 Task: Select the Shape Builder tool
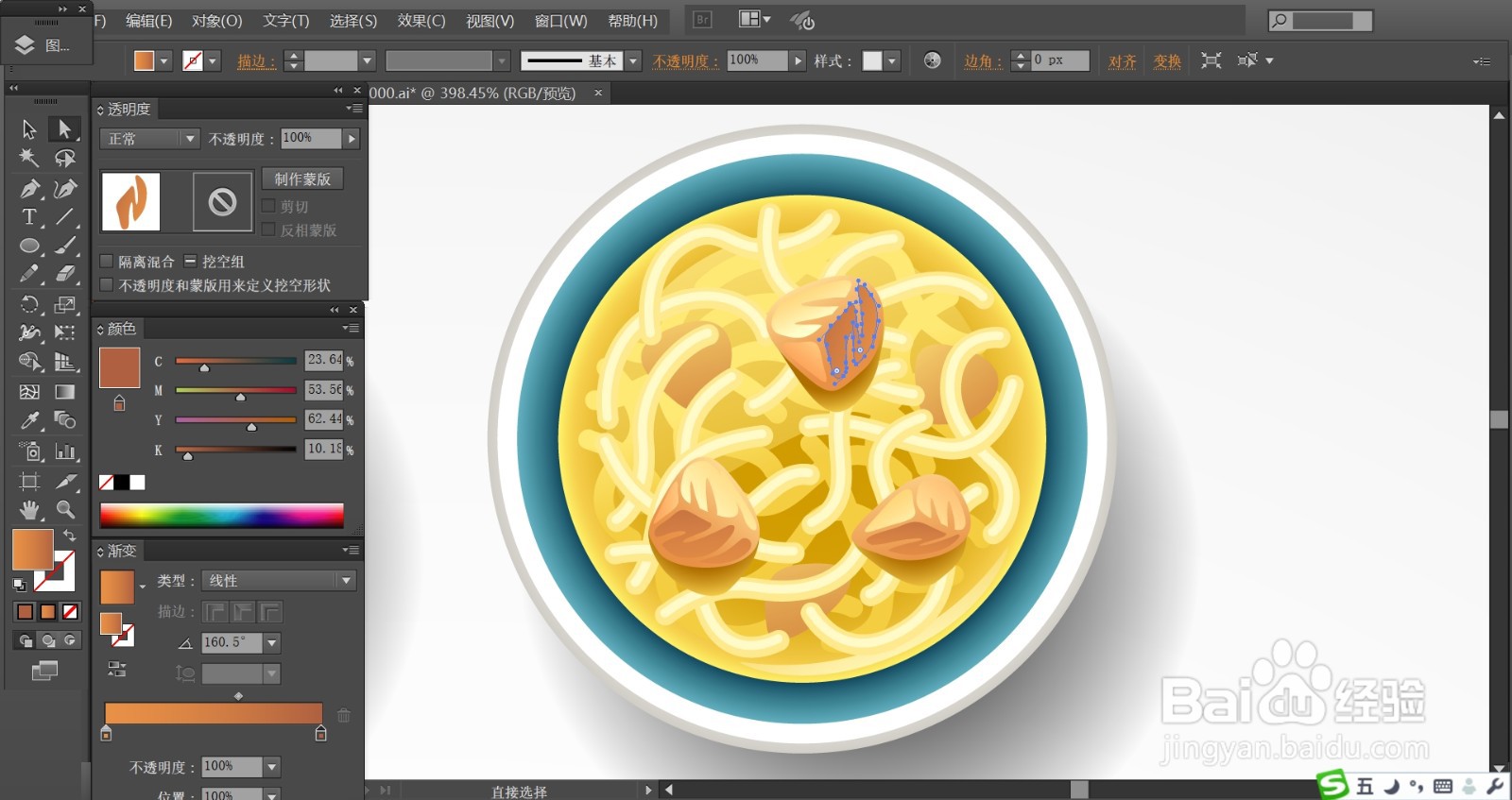coord(29,362)
